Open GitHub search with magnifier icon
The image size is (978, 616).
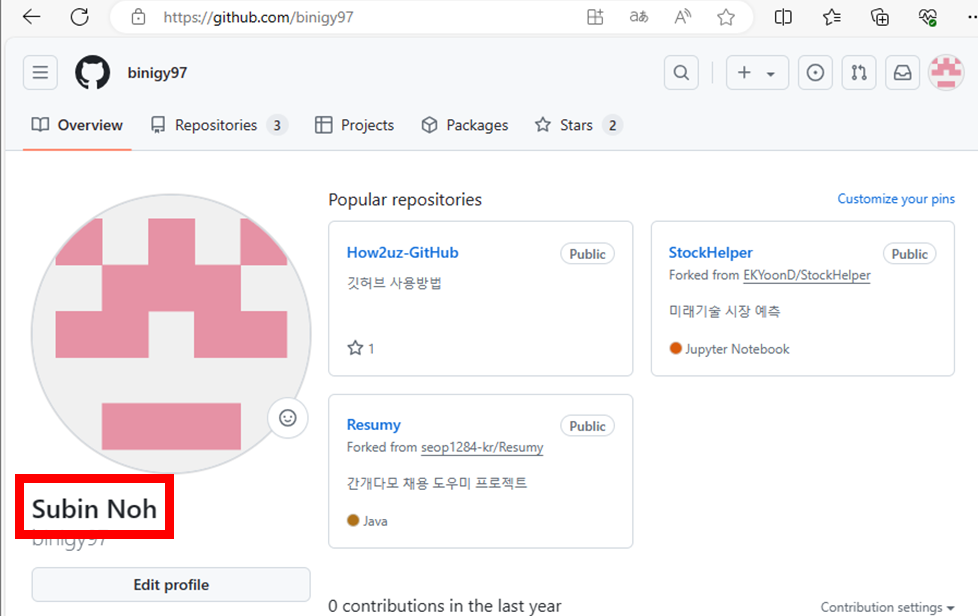pyautogui.click(x=681, y=72)
